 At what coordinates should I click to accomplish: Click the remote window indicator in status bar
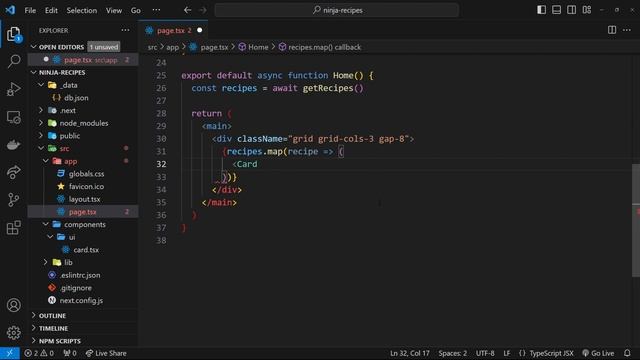(x=10, y=353)
